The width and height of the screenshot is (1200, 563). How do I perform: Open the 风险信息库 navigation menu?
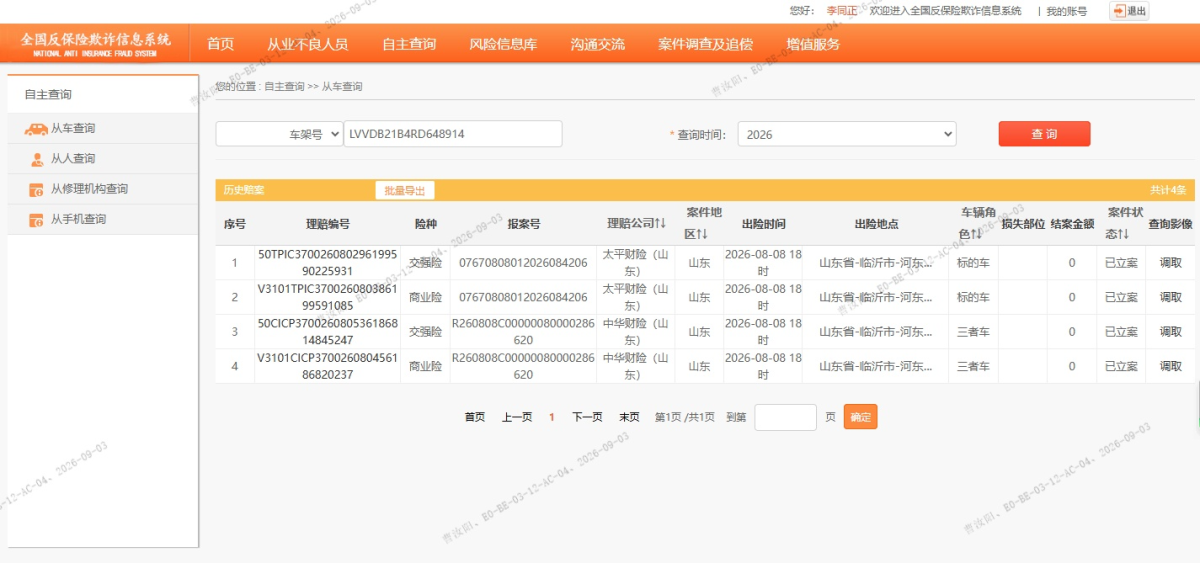[x=503, y=44]
